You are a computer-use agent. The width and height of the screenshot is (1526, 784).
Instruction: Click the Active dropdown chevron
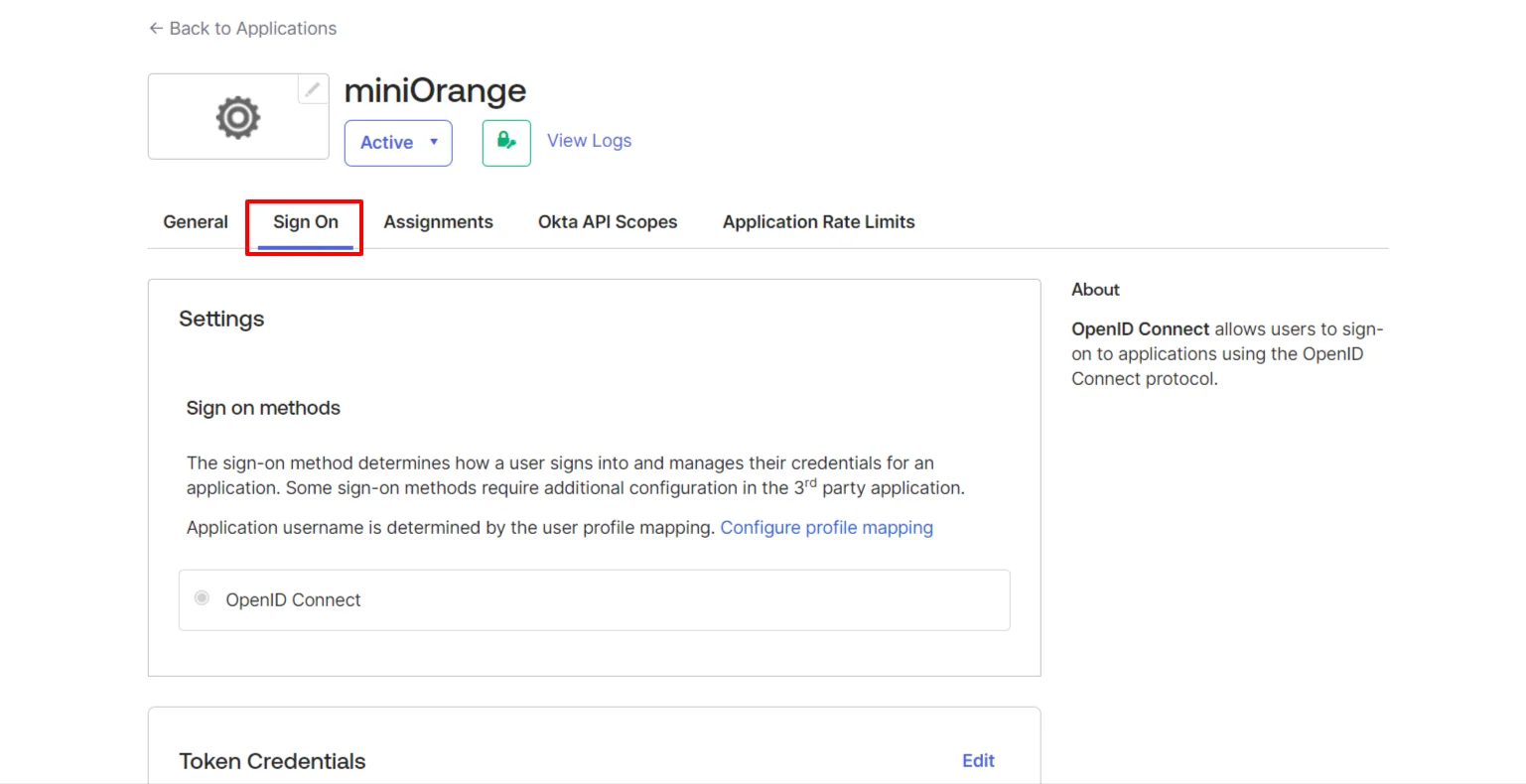tap(434, 143)
